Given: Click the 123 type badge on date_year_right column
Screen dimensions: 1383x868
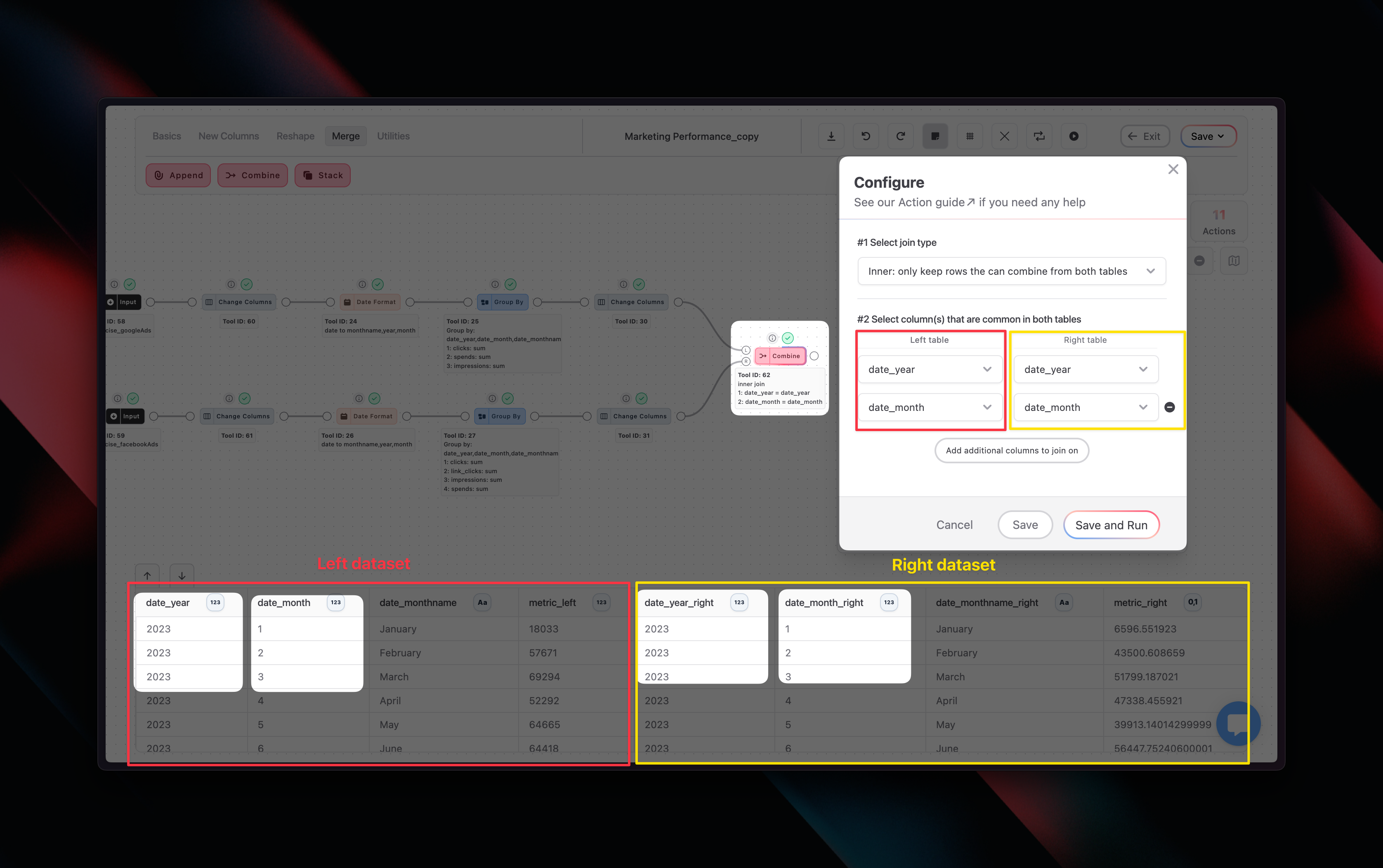Looking at the screenshot, I should point(739,602).
